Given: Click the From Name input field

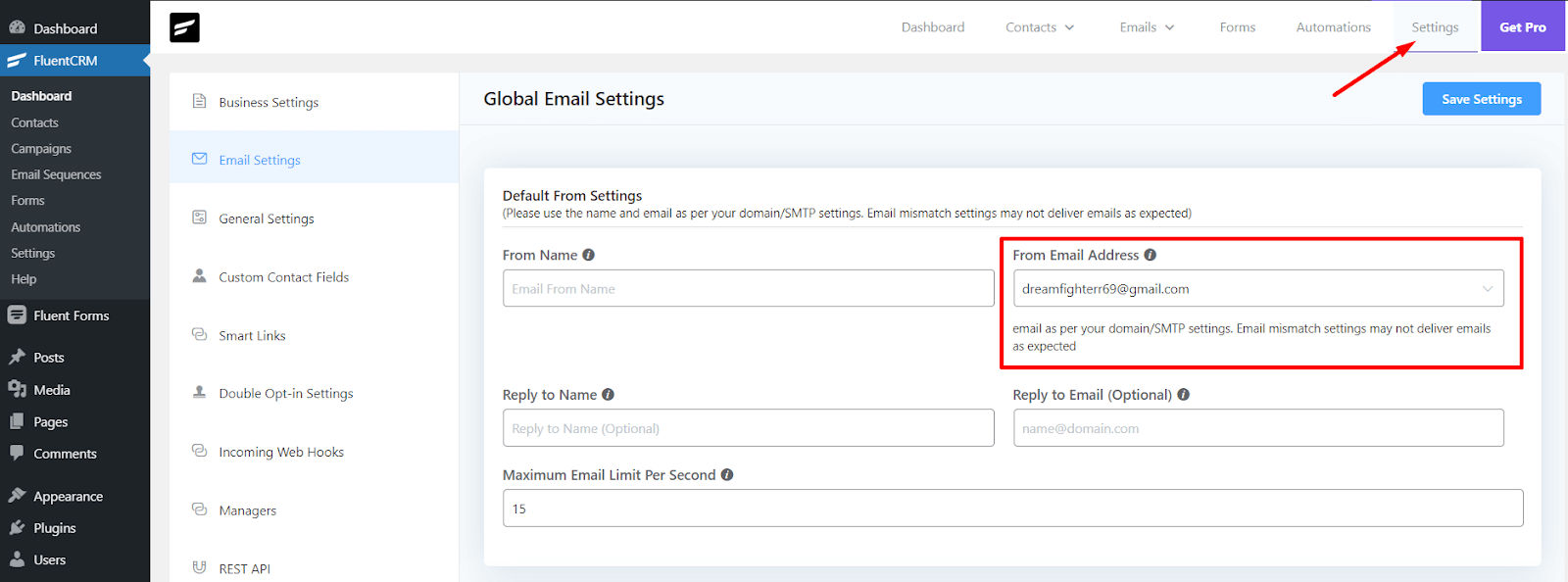Looking at the screenshot, I should tap(748, 289).
